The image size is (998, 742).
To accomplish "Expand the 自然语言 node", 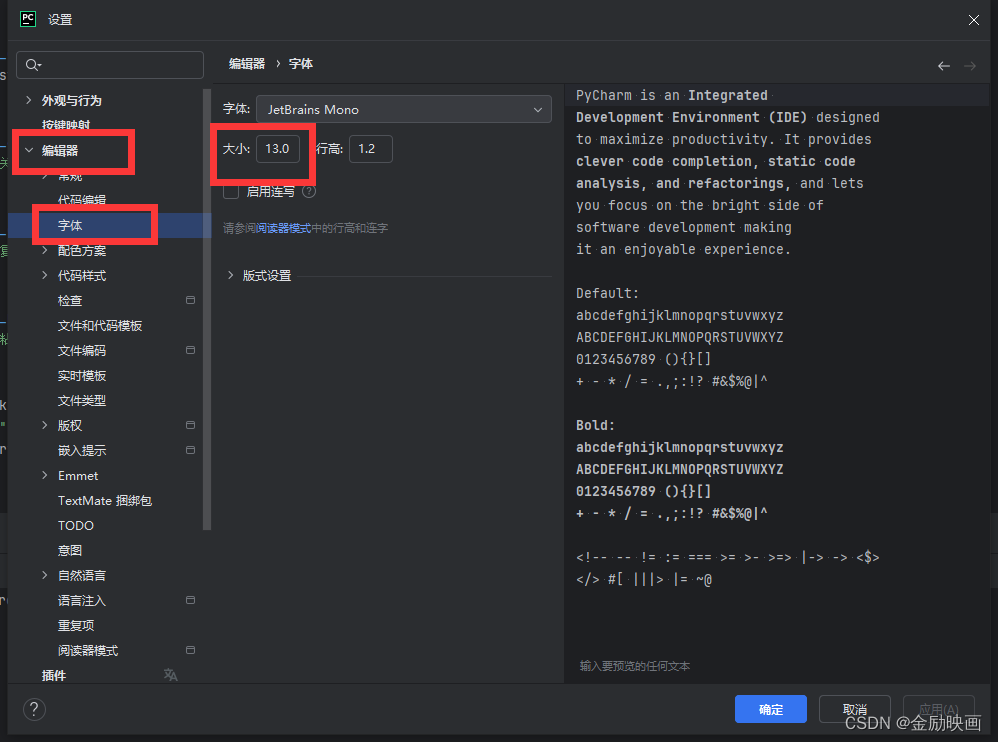I will [x=45, y=575].
